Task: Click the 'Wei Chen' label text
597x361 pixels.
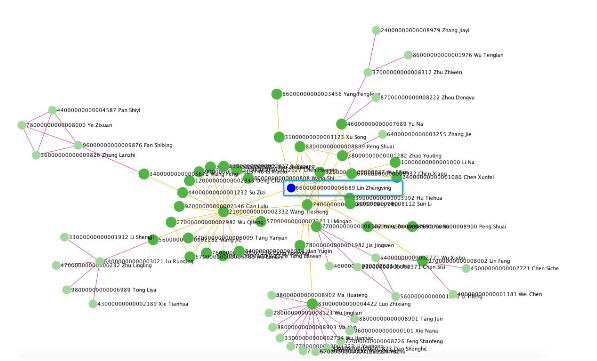Action: (530, 294)
